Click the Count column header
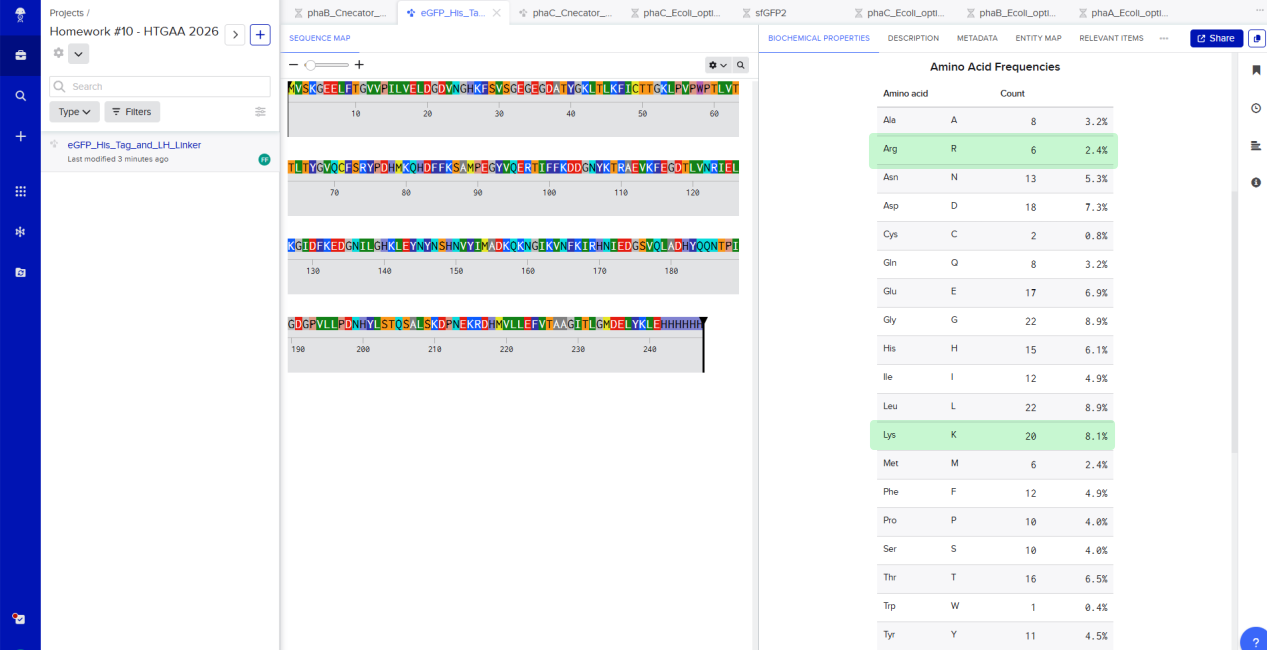The image size is (1267, 650). [1012, 93]
